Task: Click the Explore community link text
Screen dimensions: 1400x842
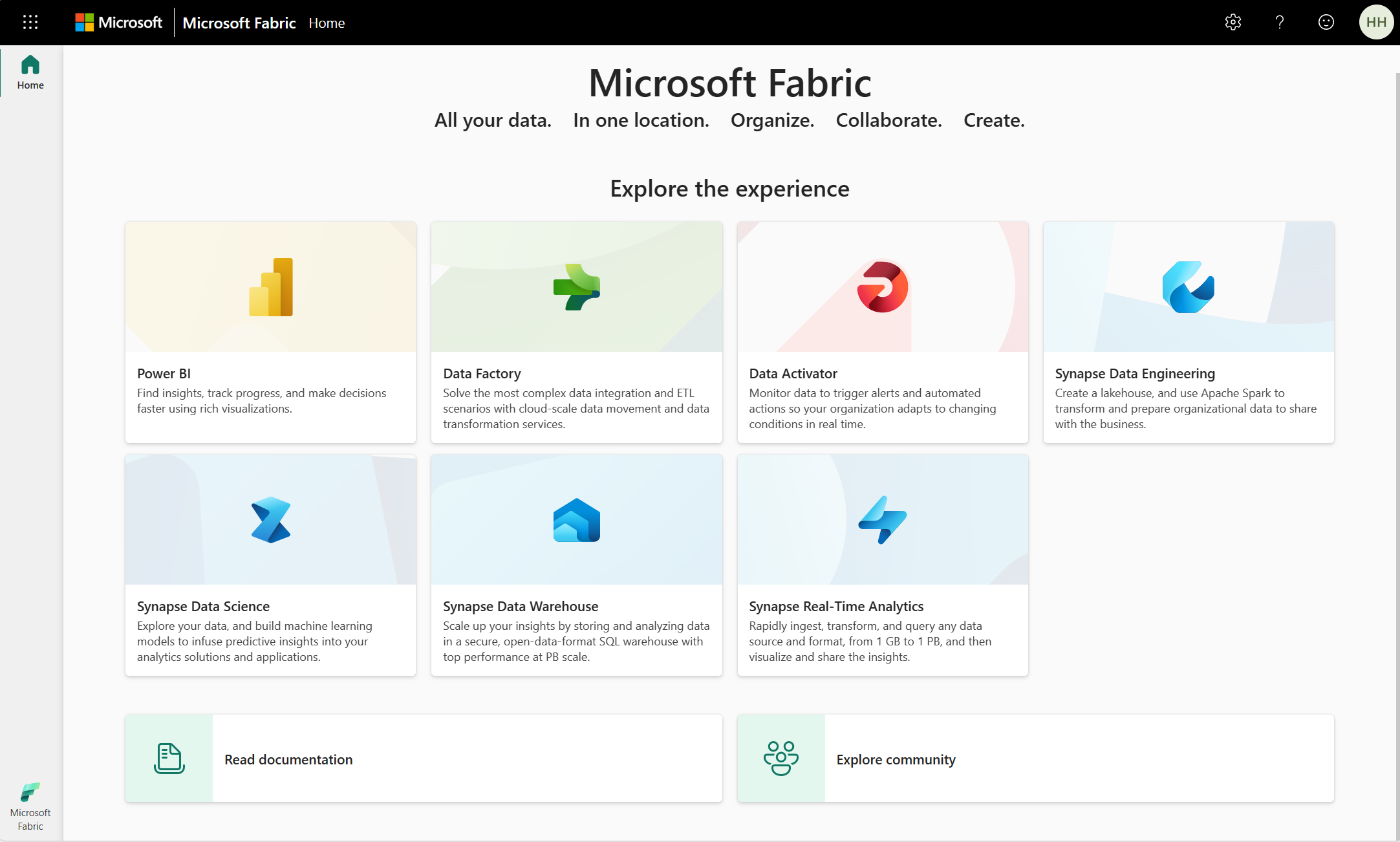Action: click(x=896, y=759)
